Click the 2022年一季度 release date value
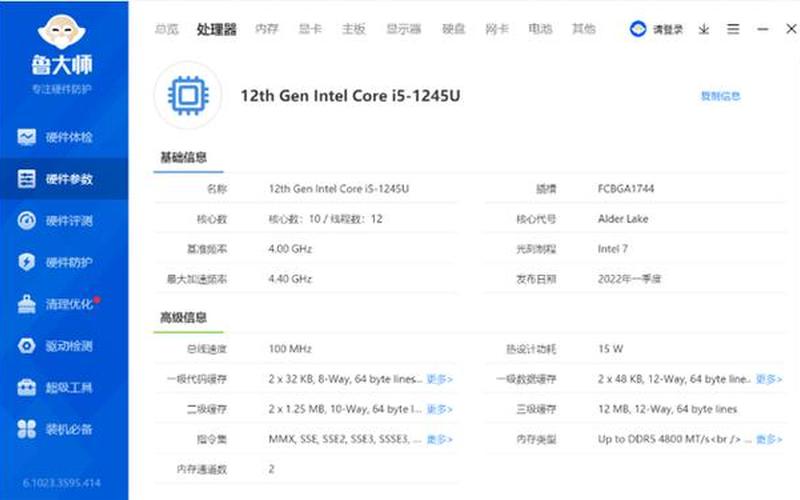 (630, 279)
